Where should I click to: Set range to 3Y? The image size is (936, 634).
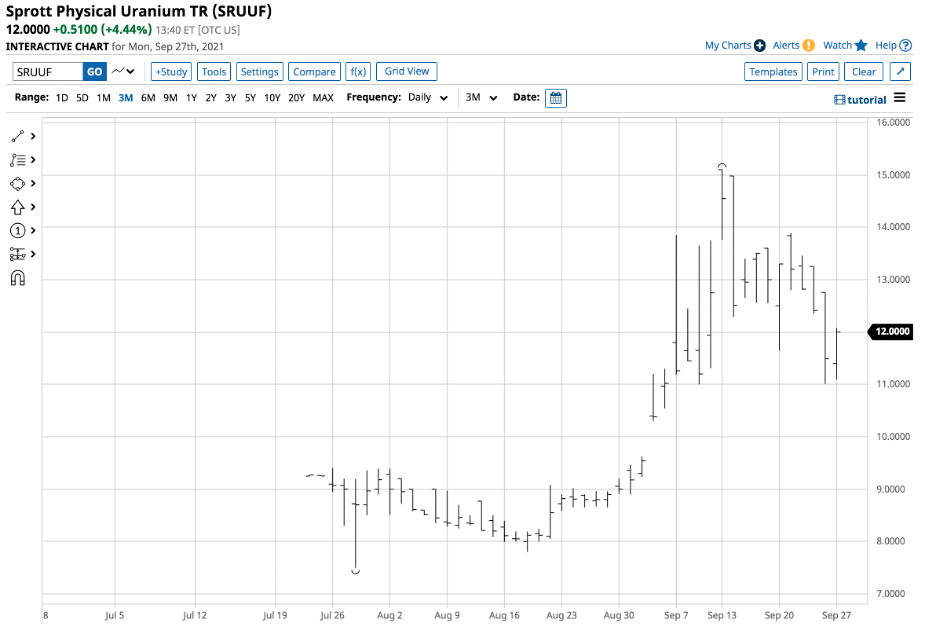[230, 98]
